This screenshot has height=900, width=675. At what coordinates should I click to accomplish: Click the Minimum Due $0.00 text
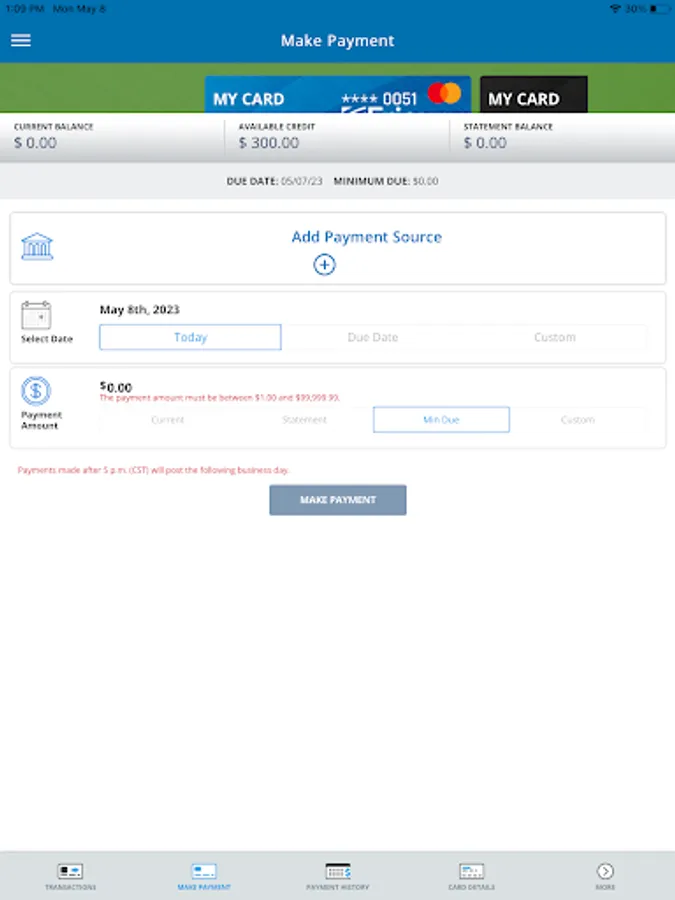coord(386,181)
